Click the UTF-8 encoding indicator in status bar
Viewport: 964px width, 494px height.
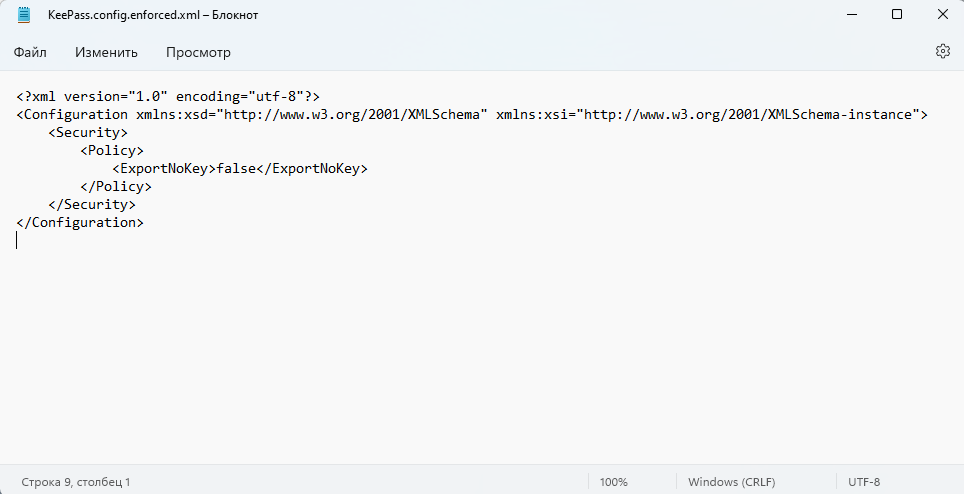[x=864, y=482]
